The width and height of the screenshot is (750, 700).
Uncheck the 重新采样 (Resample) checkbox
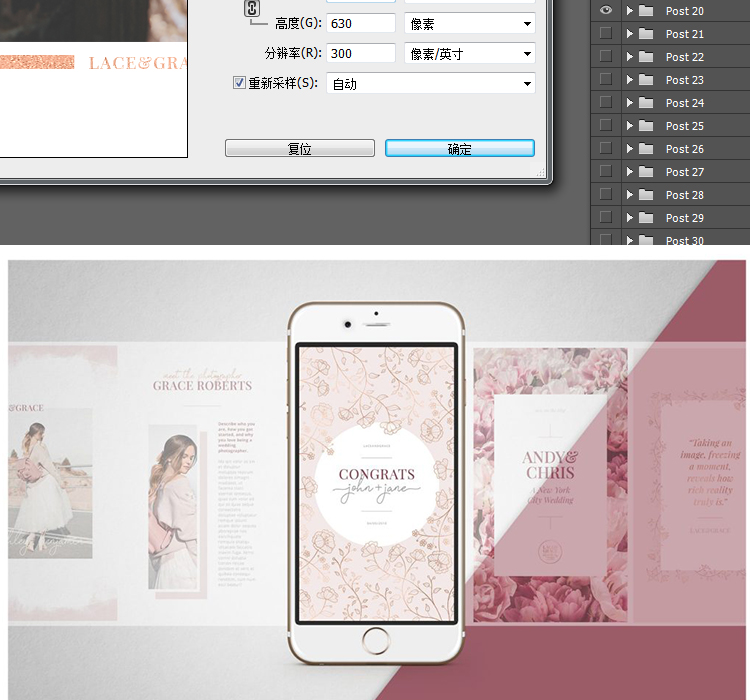[x=240, y=83]
